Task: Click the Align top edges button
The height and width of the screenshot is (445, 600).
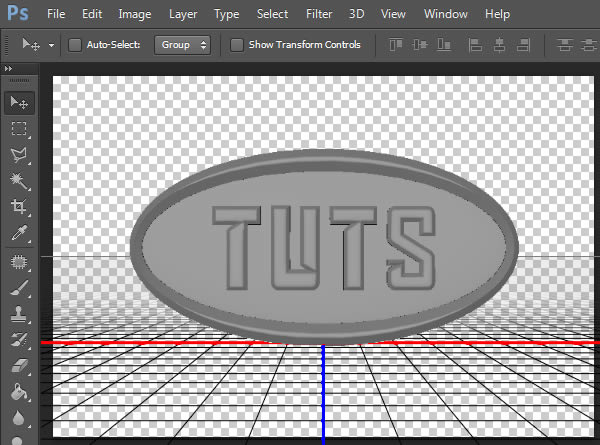Action: 396,45
